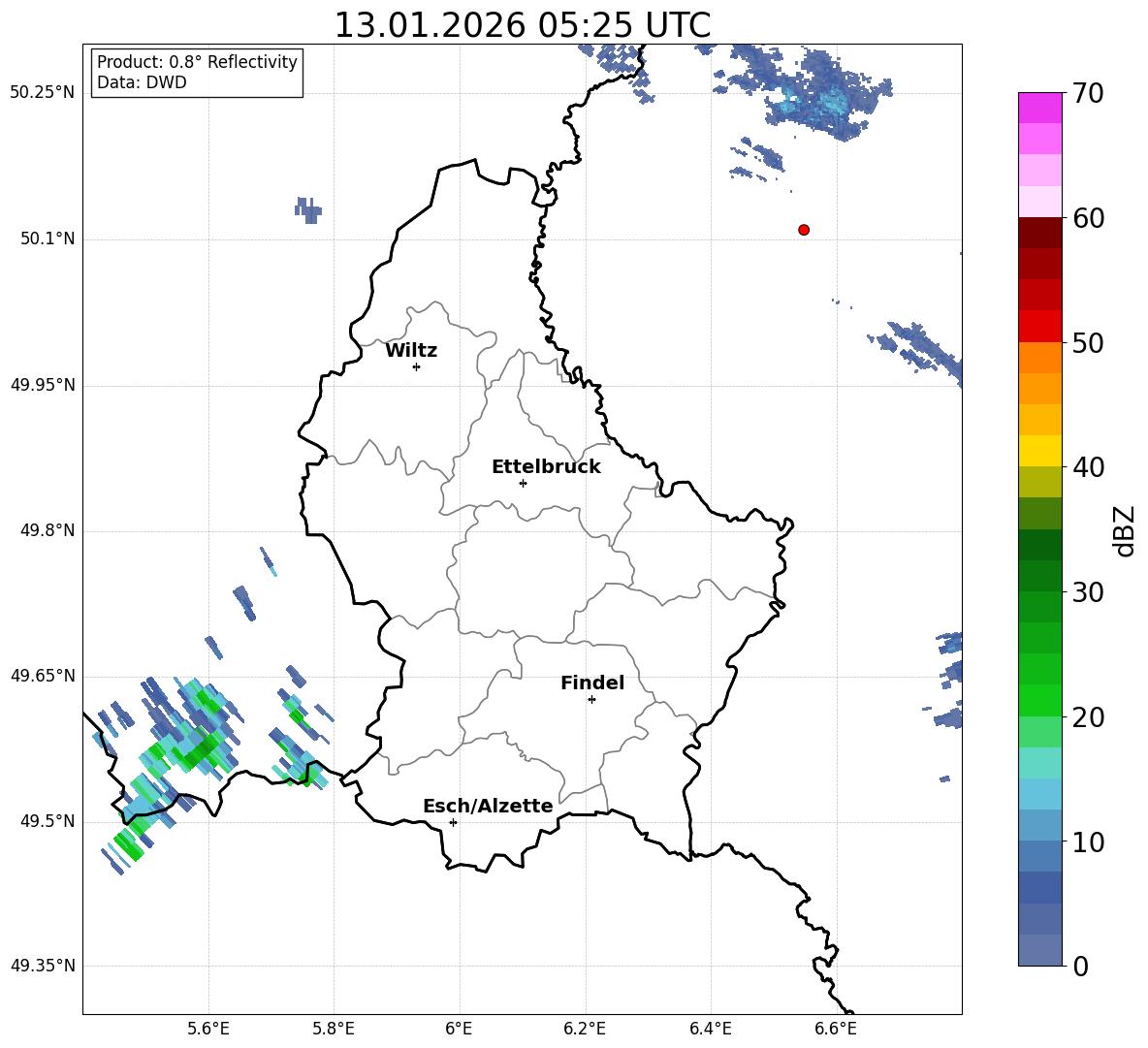The image size is (1148, 1048).
Task: Select the Ettelbruck label on the map
Action: pos(546,467)
